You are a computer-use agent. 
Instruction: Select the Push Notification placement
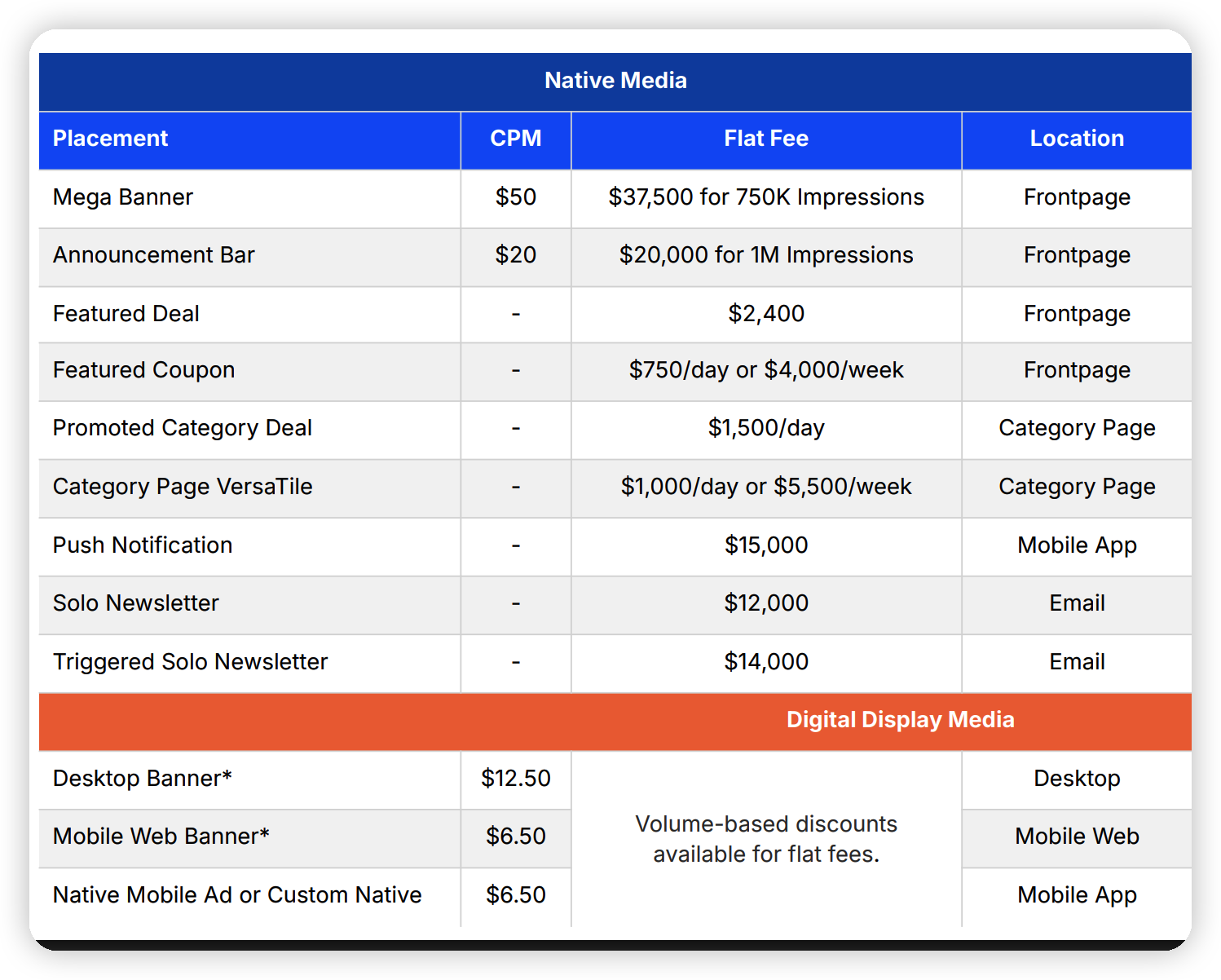pyautogui.click(x=143, y=545)
